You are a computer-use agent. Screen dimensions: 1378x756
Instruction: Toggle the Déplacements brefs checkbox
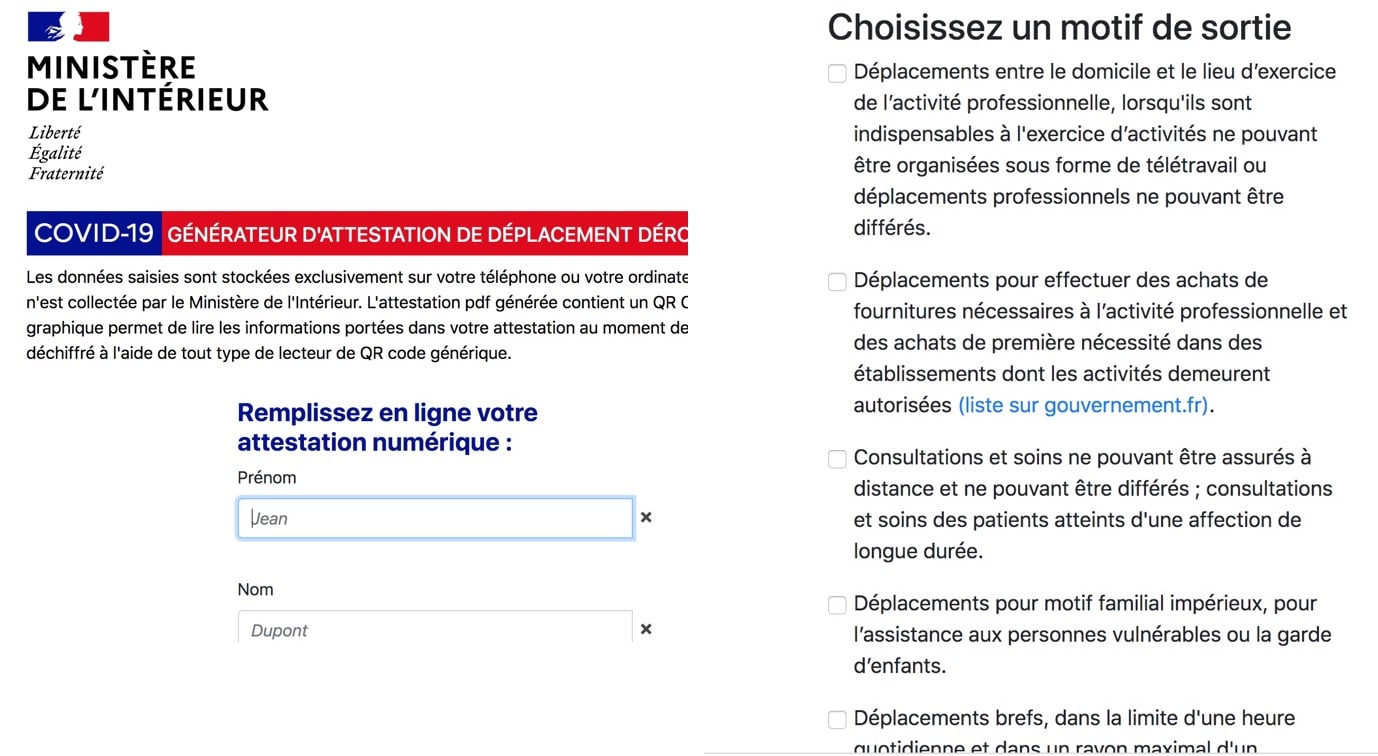point(837,720)
